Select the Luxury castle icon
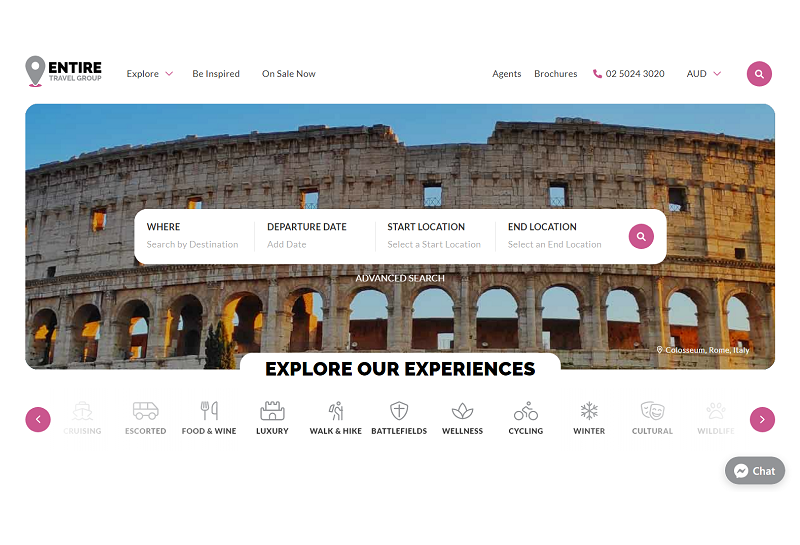Image resolution: width=800 pixels, height=545 pixels. [x=272, y=411]
